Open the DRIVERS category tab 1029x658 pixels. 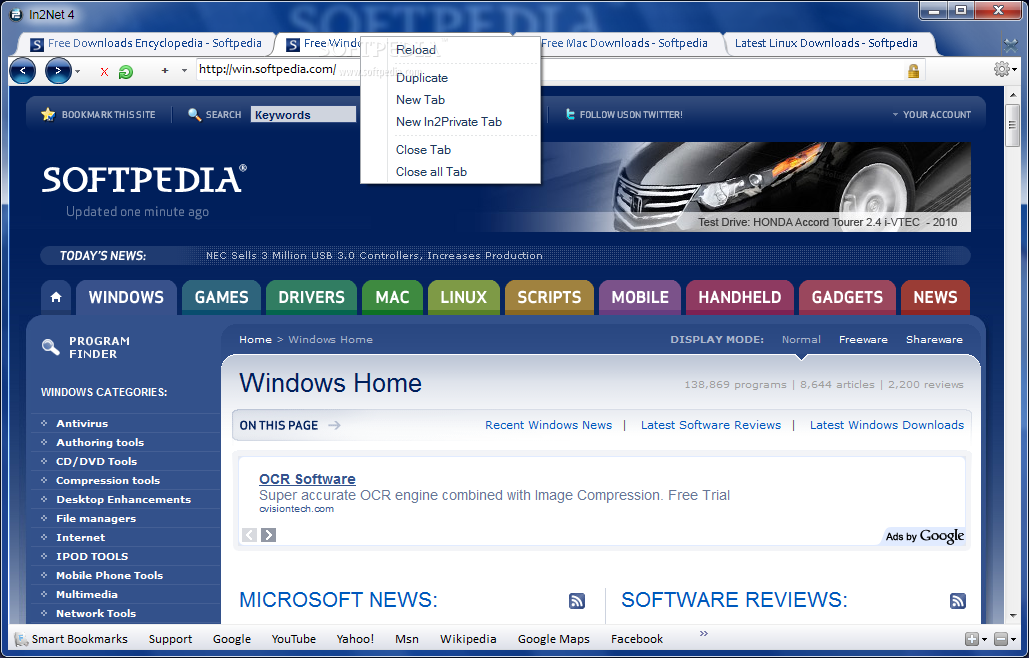click(x=311, y=297)
